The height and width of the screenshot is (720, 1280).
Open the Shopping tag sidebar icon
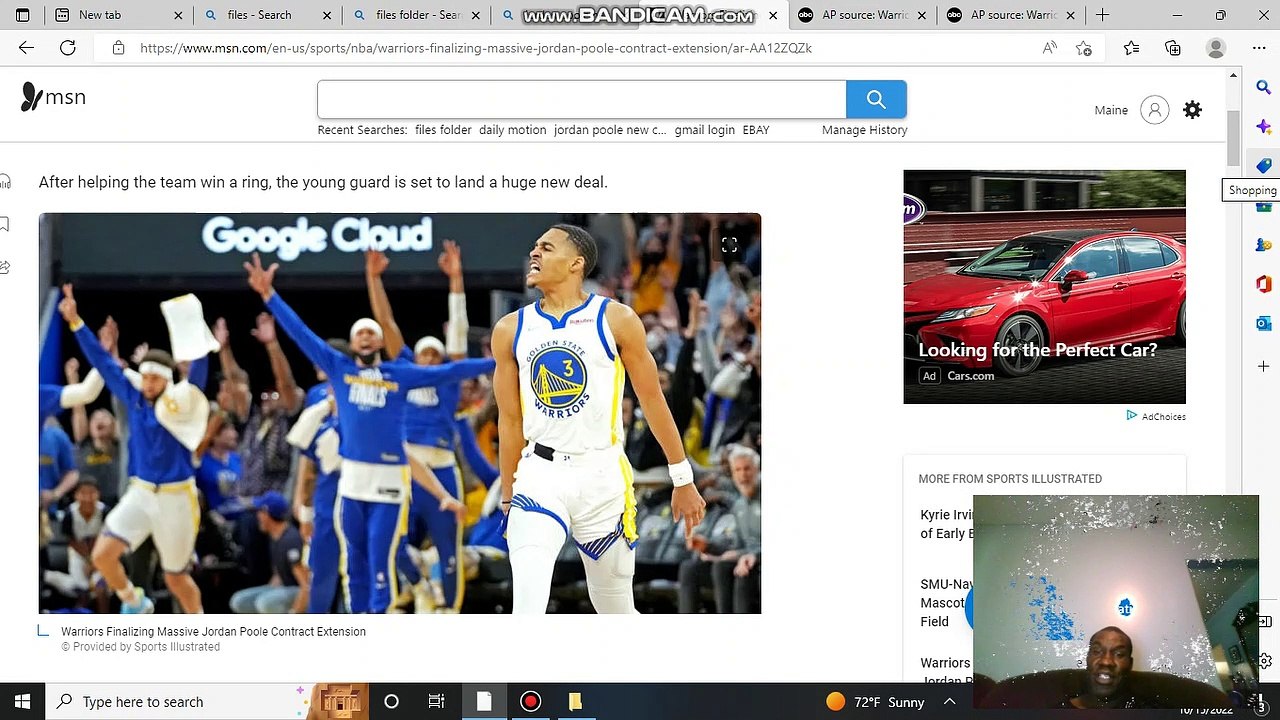(x=1263, y=166)
